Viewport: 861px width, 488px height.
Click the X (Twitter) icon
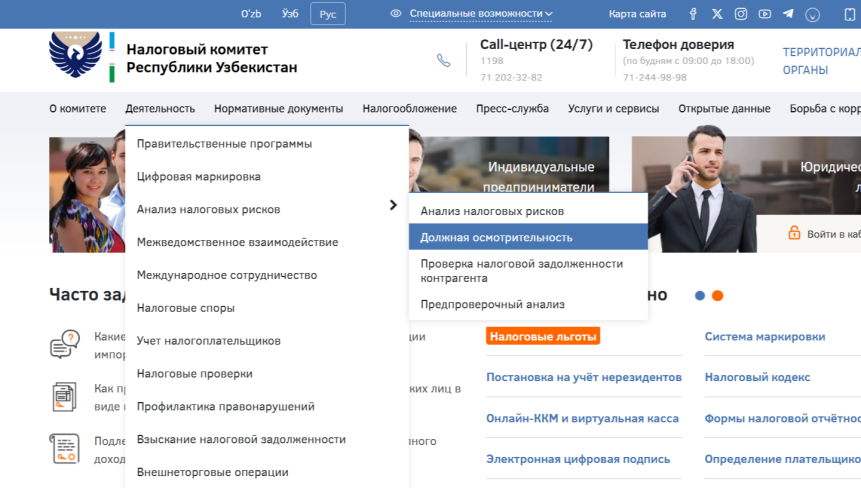(x=717, y=14)
